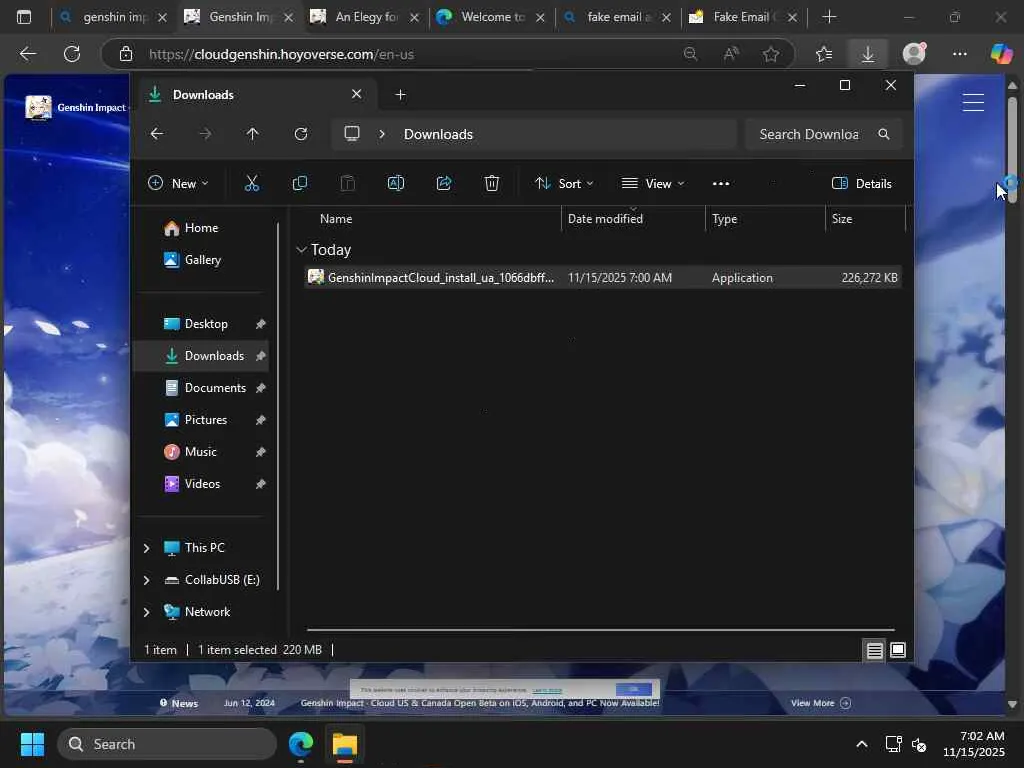This screenshot has height=768, width=1024.
Task: Close the Downloads Explorer tab
Action: point(357,94)
